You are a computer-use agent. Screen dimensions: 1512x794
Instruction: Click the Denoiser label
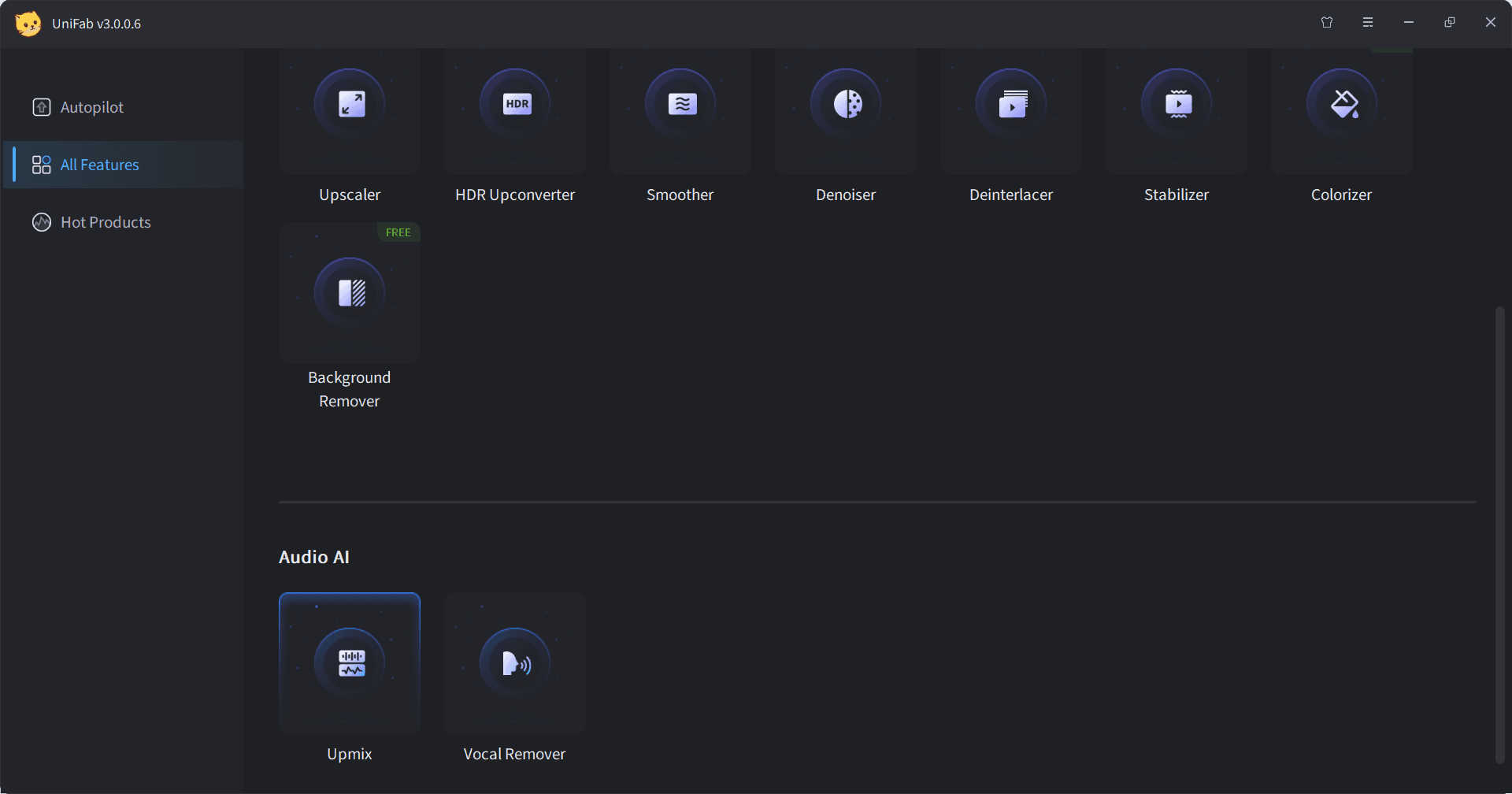(x=846, y=195)
